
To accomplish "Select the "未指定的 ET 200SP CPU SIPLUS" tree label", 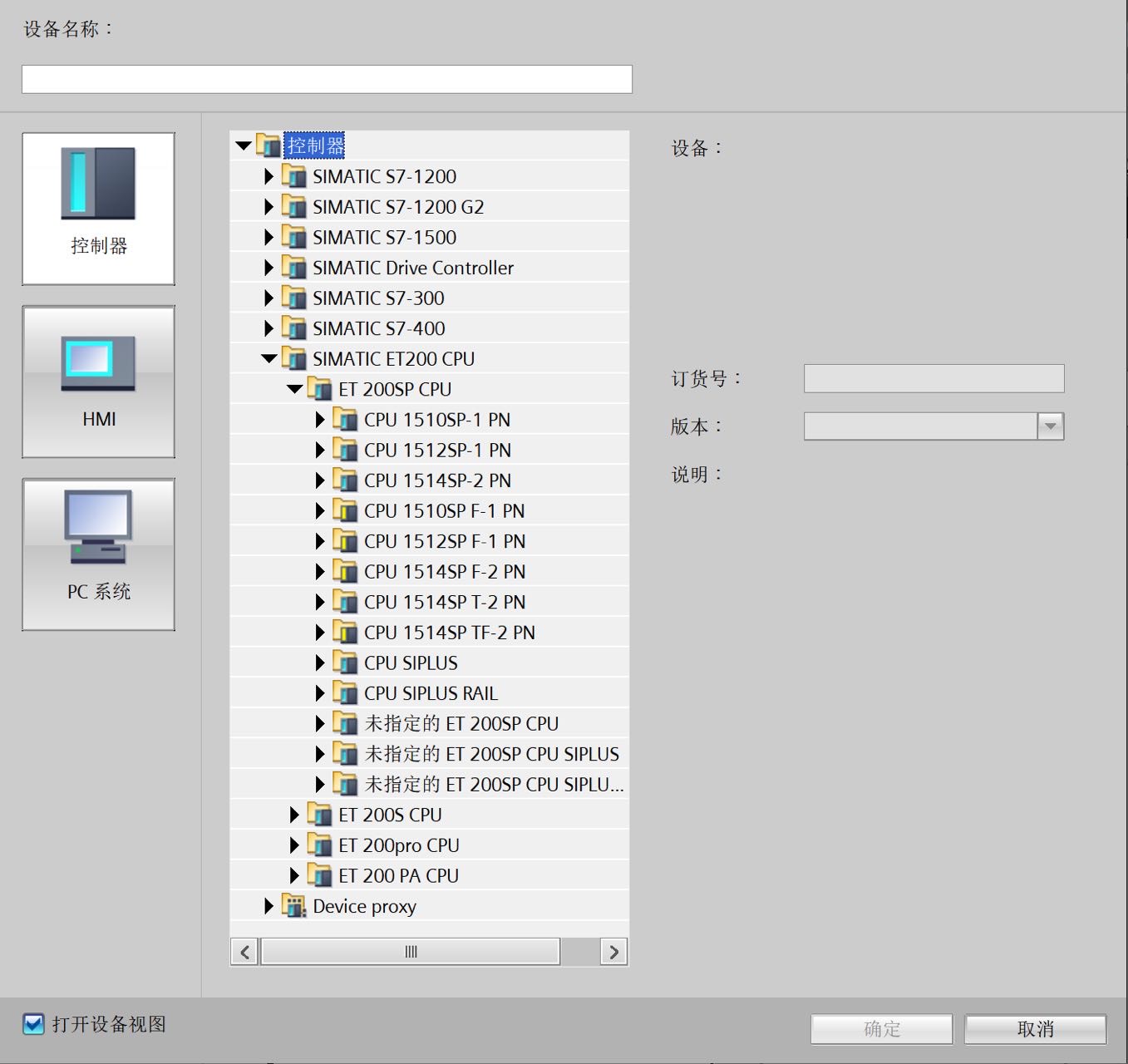I will (x=492, y=754).
